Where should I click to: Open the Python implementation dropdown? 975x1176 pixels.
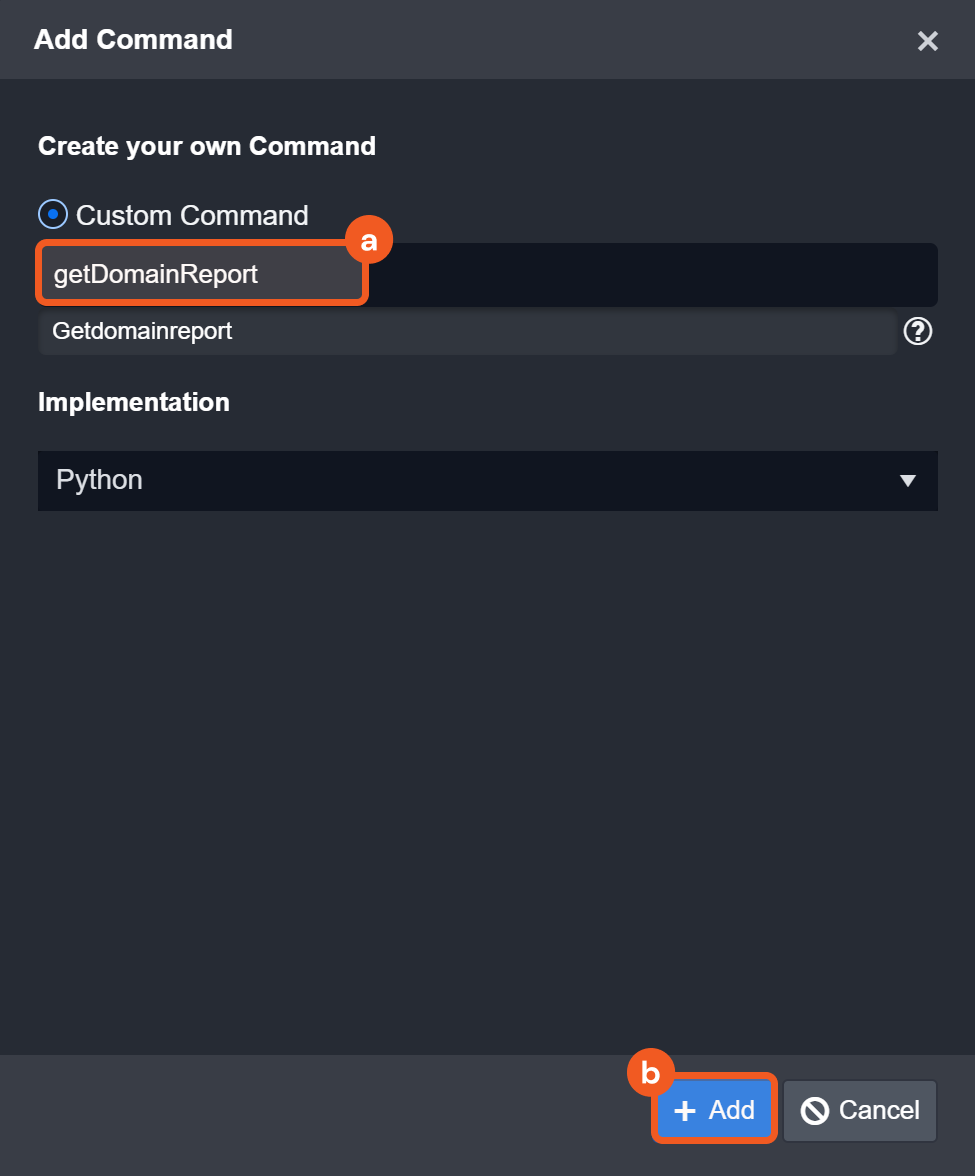click(487, 481)
